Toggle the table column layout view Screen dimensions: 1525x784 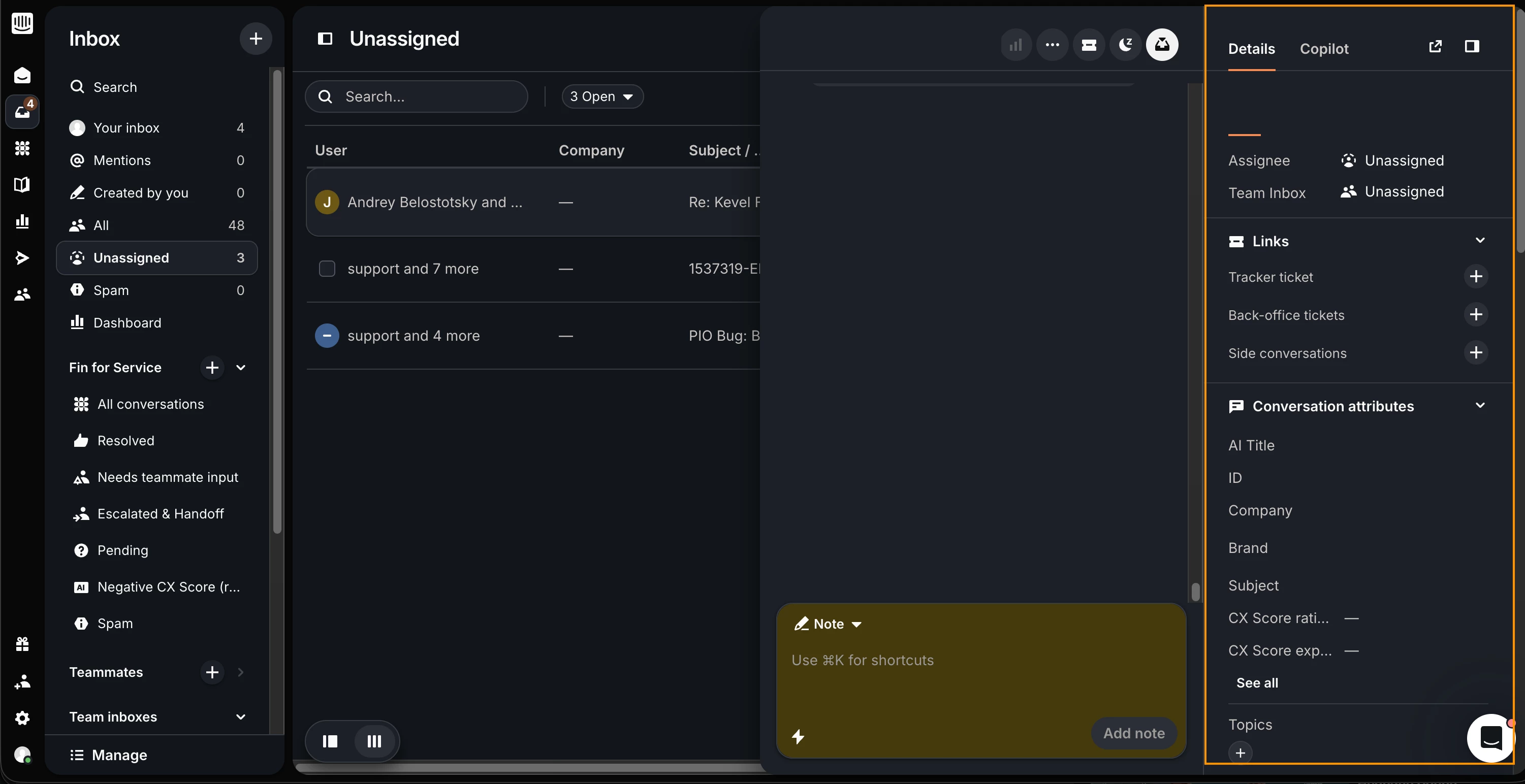click(x=374, y=741)
